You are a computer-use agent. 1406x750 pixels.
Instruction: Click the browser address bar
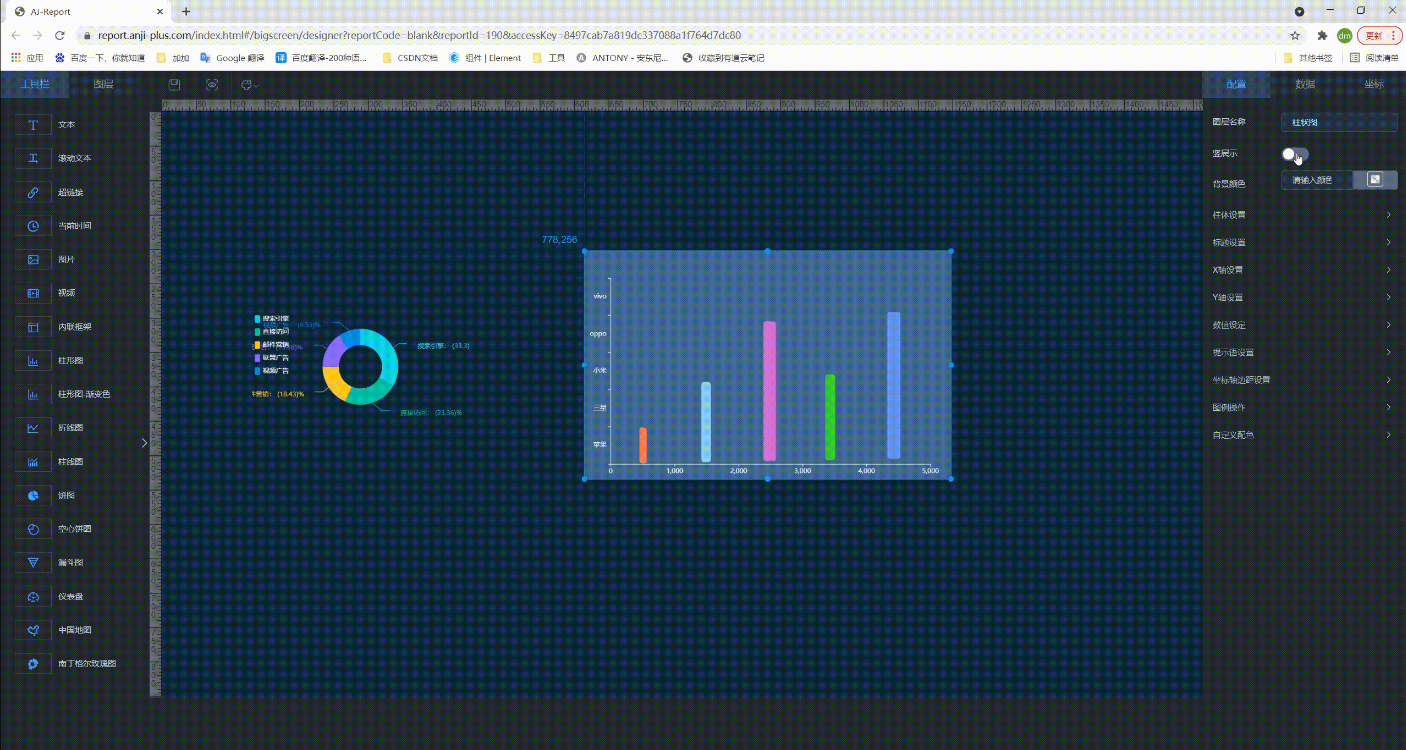(680, 35)
